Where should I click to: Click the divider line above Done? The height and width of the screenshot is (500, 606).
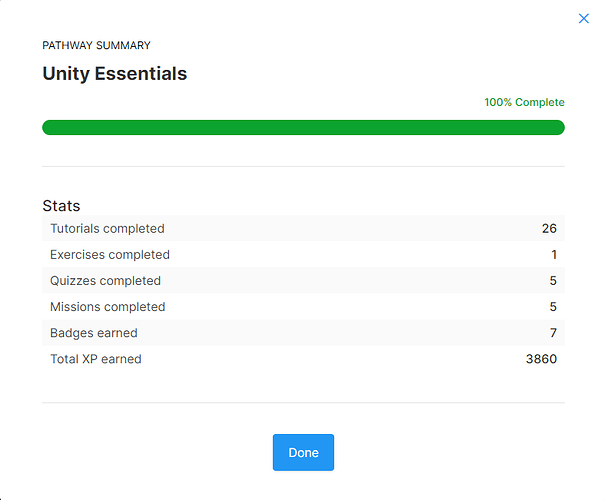click(303, 403)
